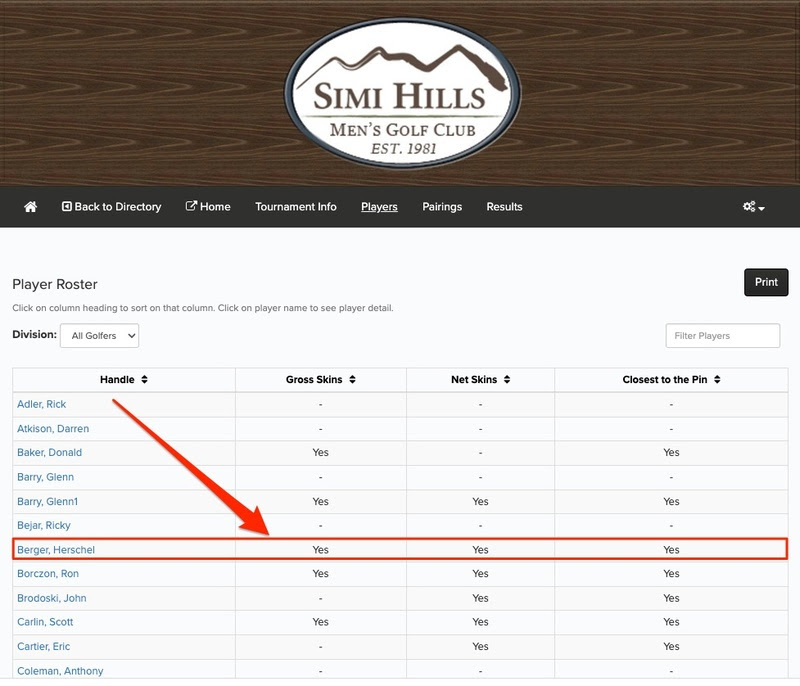This screenshot has height=686, width=800.
Task: Click Gross Skins Yes for Carlin, Scott
Action: (320, 622)
